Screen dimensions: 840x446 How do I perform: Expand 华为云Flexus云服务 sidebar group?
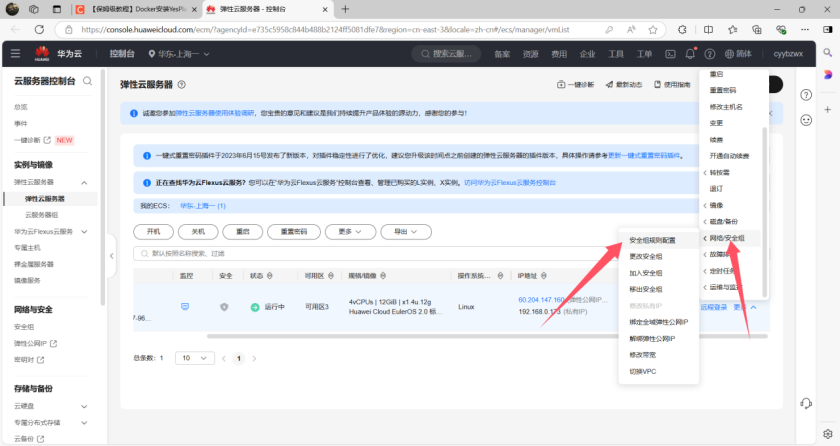(x=84, y=232)
